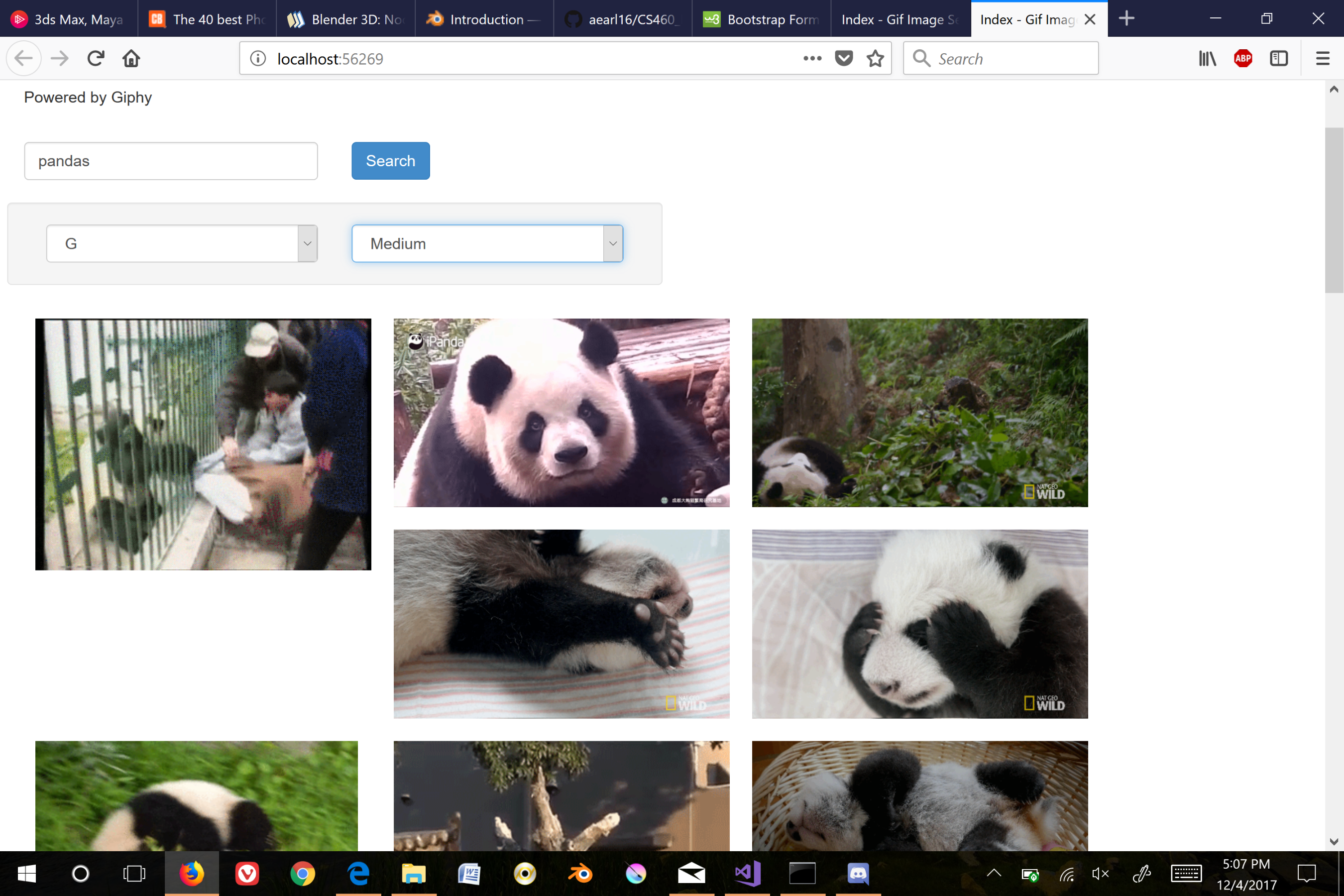1344x896 pixels.
Task: Switch to aearl16/CS460 GitHub tab
Action: point(622,19)
